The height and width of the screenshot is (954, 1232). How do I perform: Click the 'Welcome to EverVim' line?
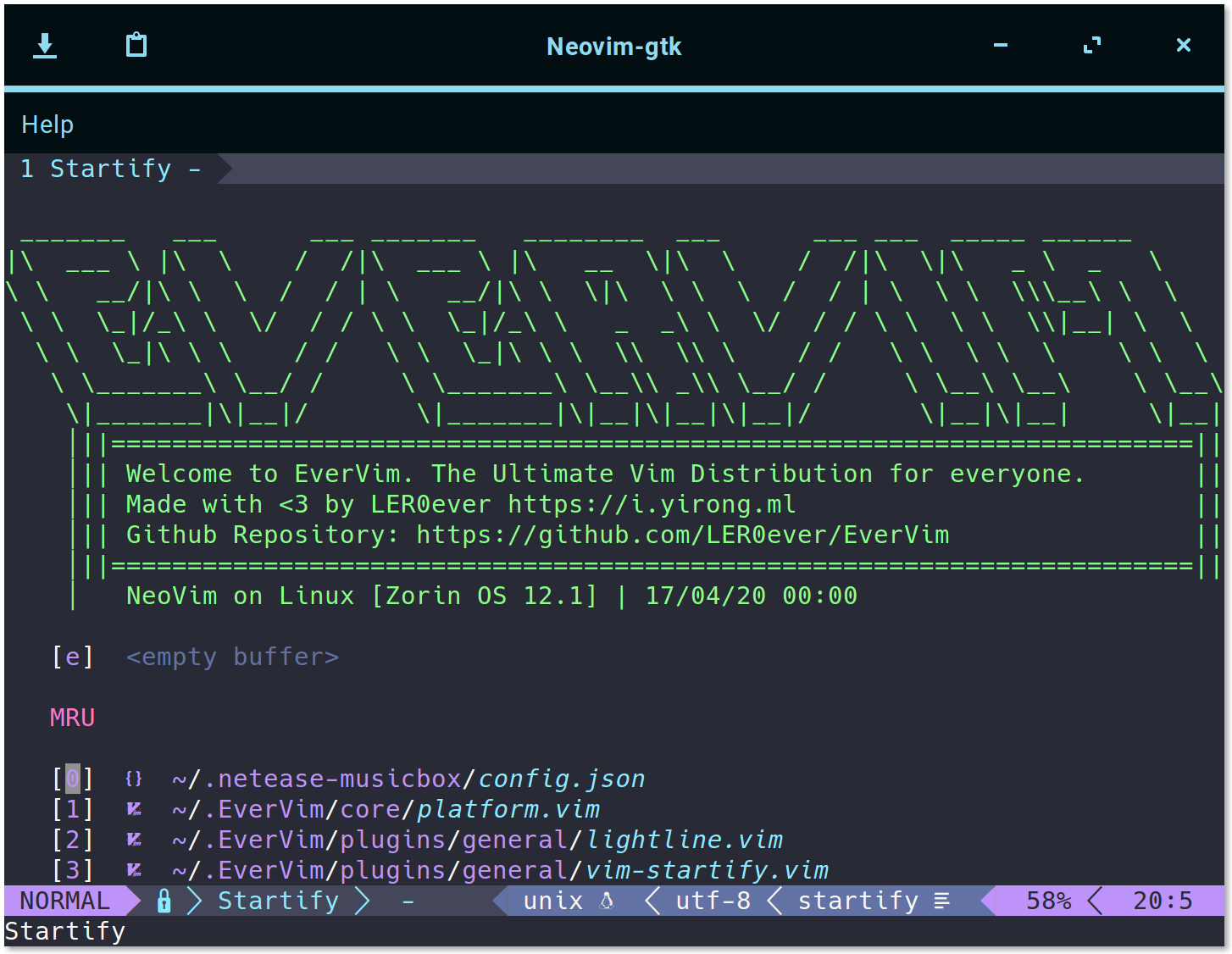coord(605,474)
